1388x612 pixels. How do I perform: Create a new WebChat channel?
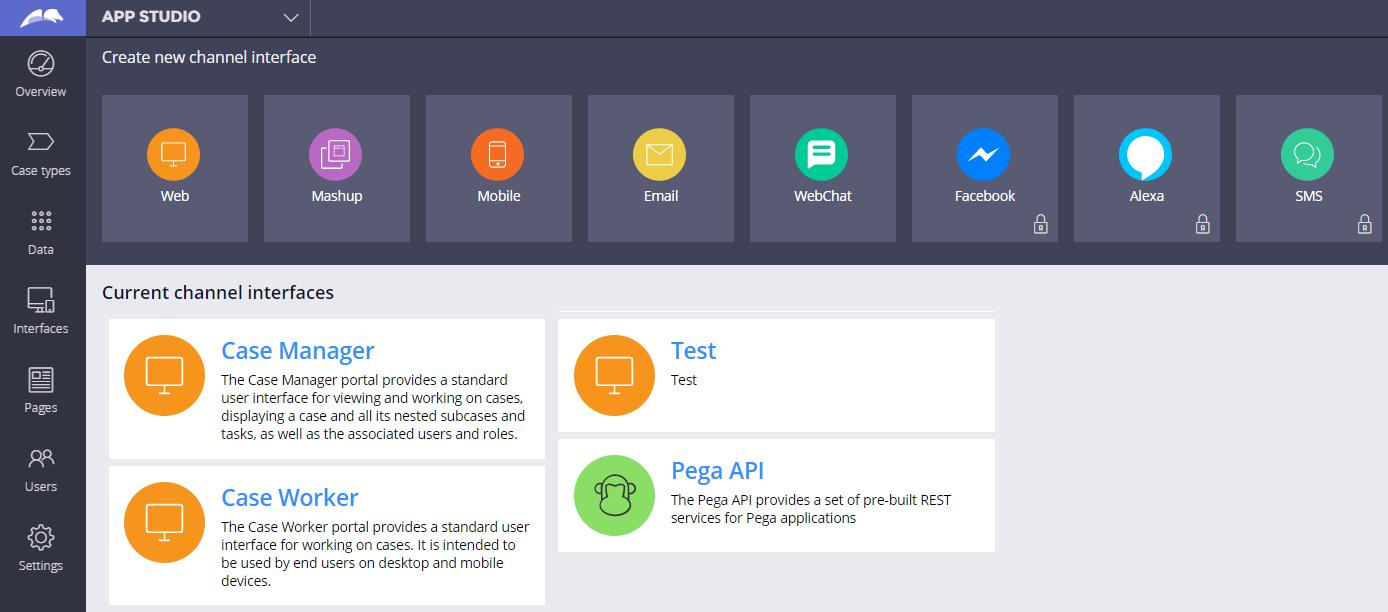tap(823, 168)
